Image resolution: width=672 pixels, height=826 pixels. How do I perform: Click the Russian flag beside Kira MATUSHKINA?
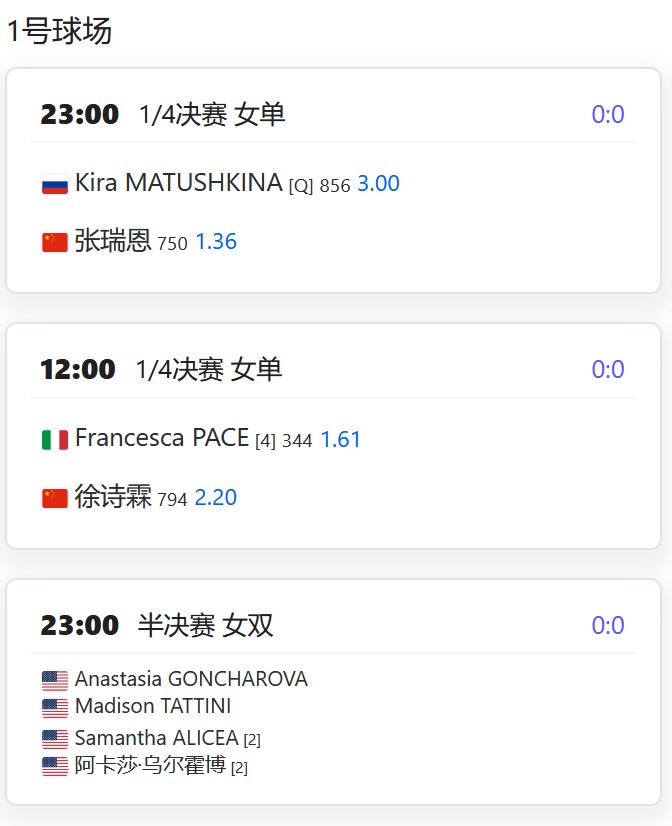tap(54, 185)
